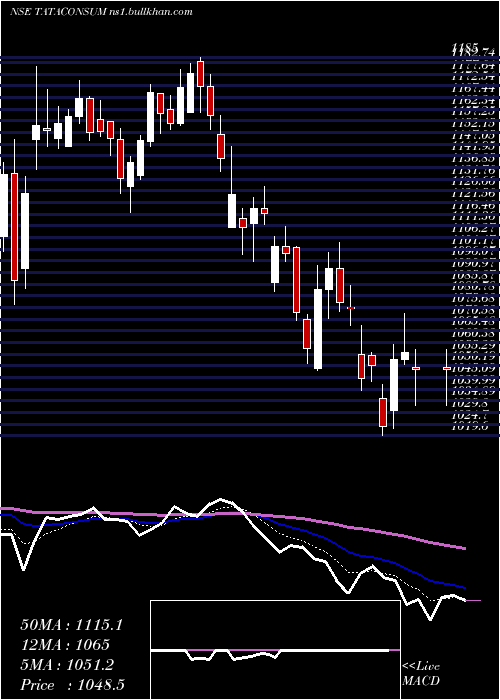The image size is (500, 700).
Task: Click the 1090.97 price axis label
Action: click(x=474, y=264)
